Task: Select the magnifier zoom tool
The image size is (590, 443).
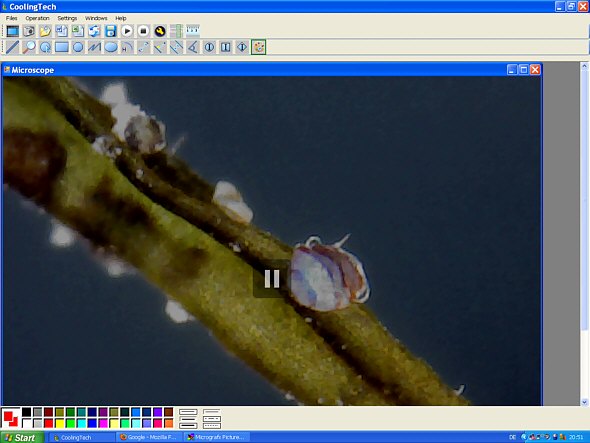Action: point(29,47)
